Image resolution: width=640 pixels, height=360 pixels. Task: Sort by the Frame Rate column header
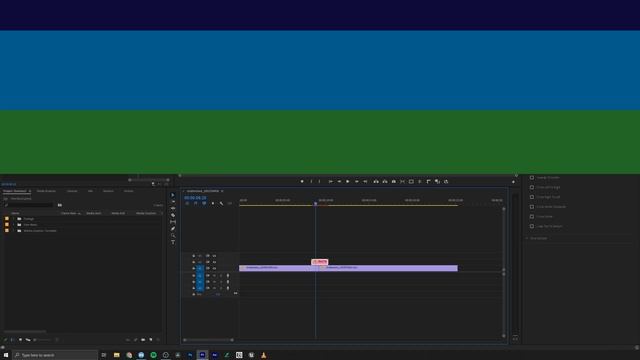coord(70,213)
